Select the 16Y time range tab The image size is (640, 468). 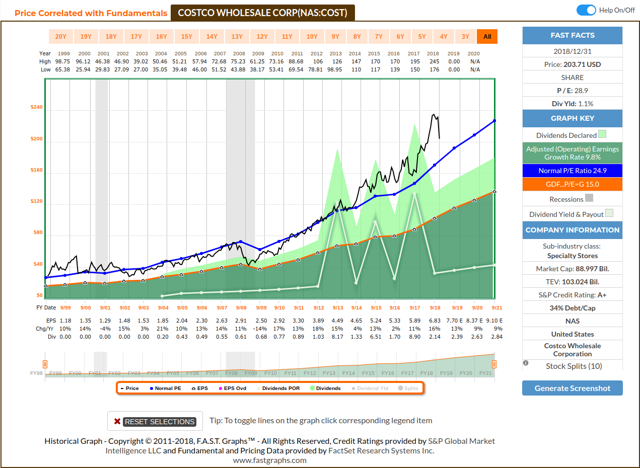pos(161,36)
